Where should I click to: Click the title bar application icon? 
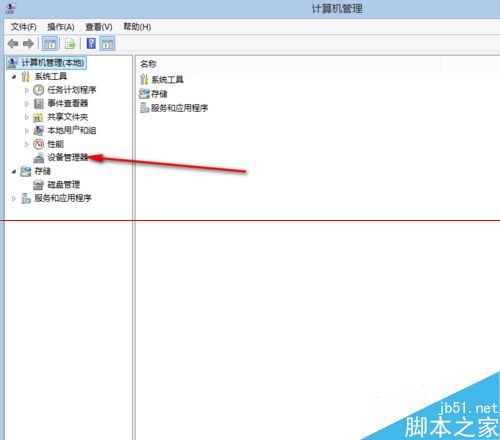point(10,9)
